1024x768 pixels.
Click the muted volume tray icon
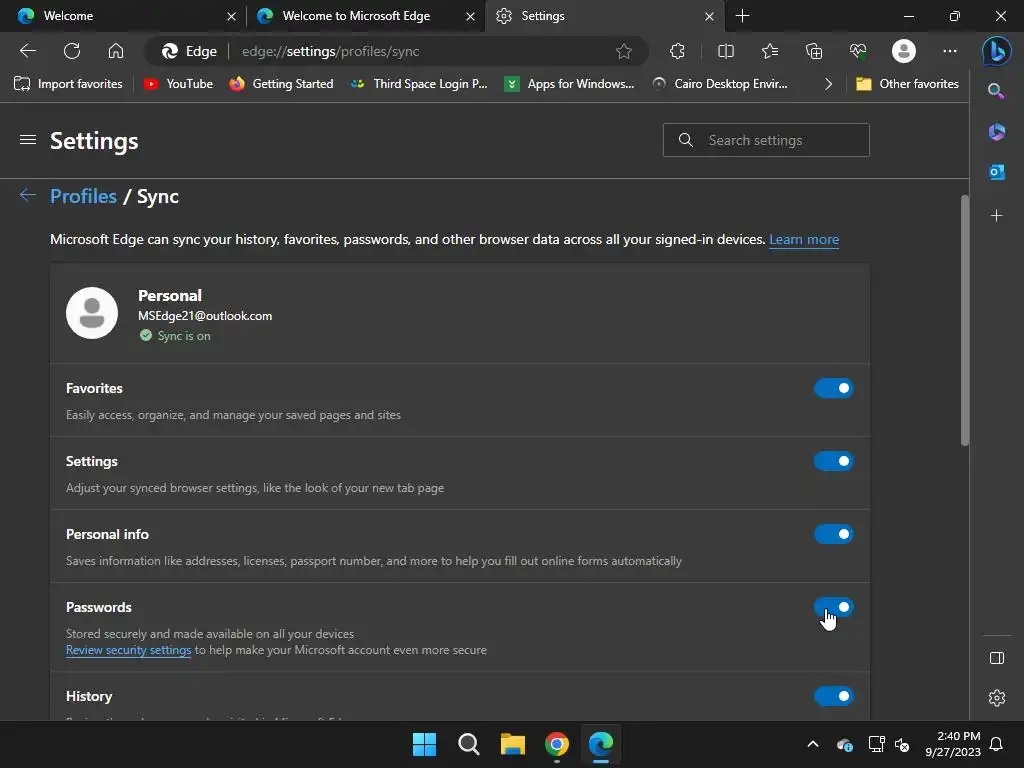coord(902,744)
